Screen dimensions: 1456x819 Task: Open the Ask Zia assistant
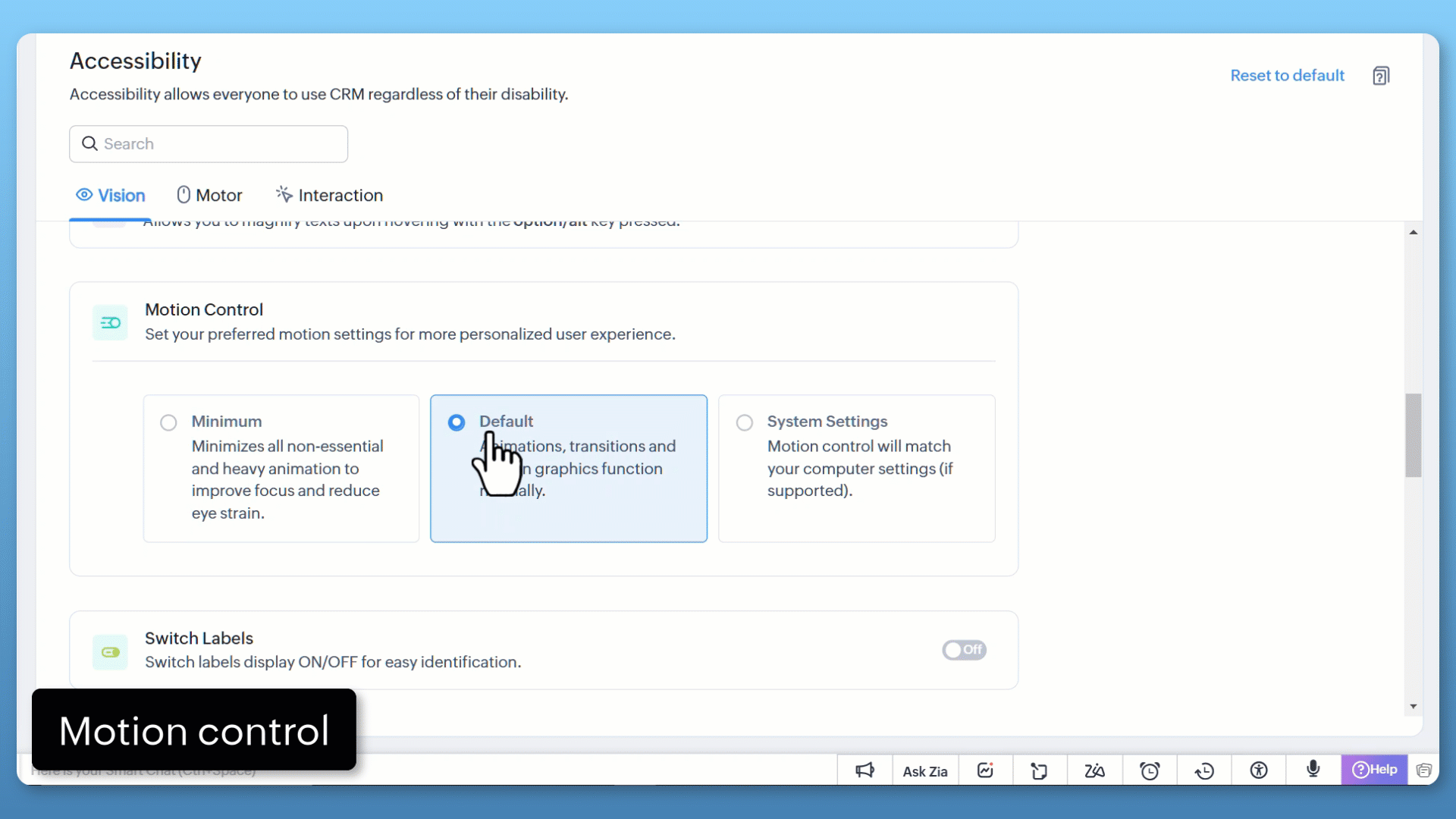[924, 771]
